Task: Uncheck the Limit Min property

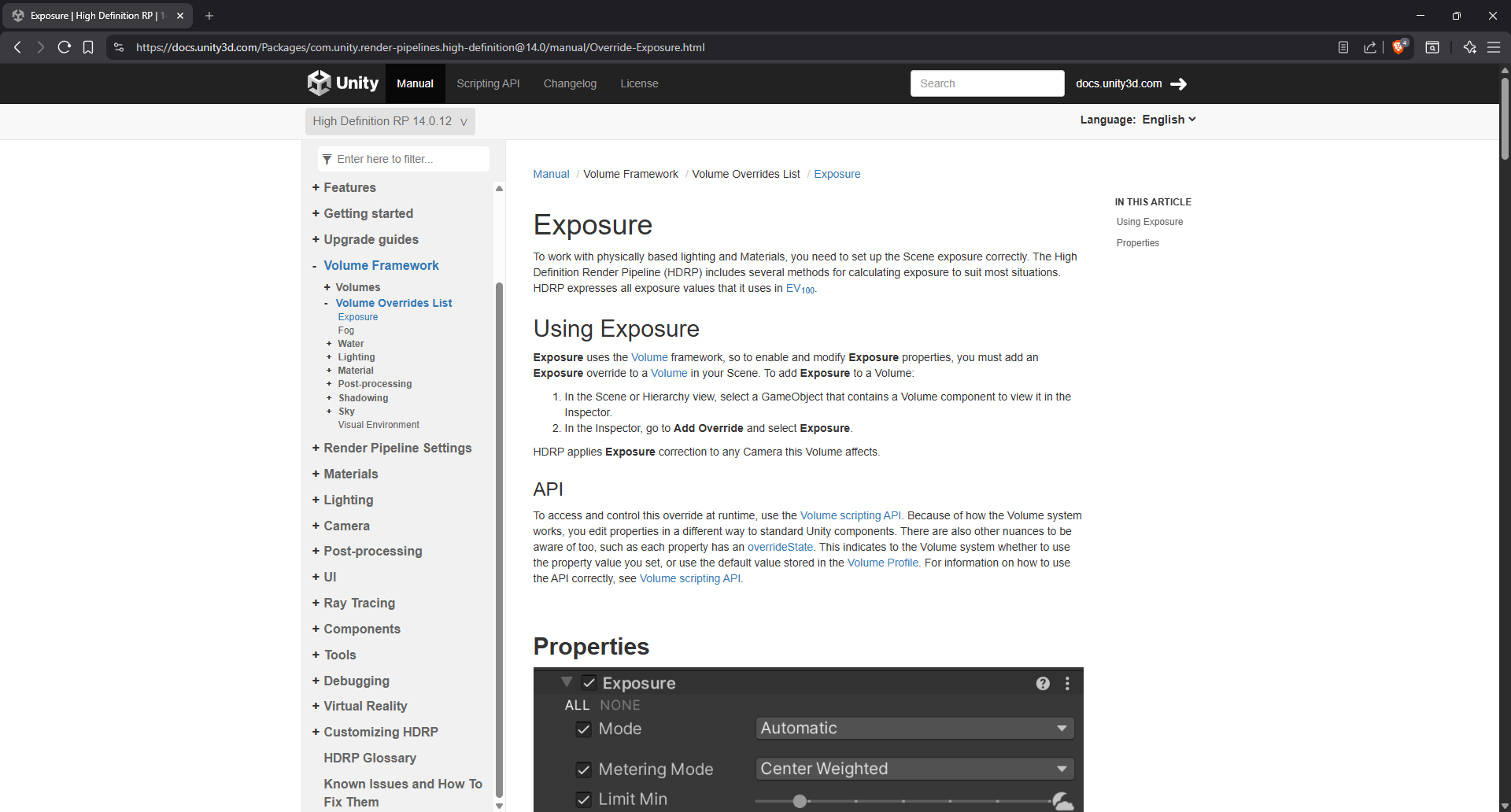Action: tap(583, 799)
